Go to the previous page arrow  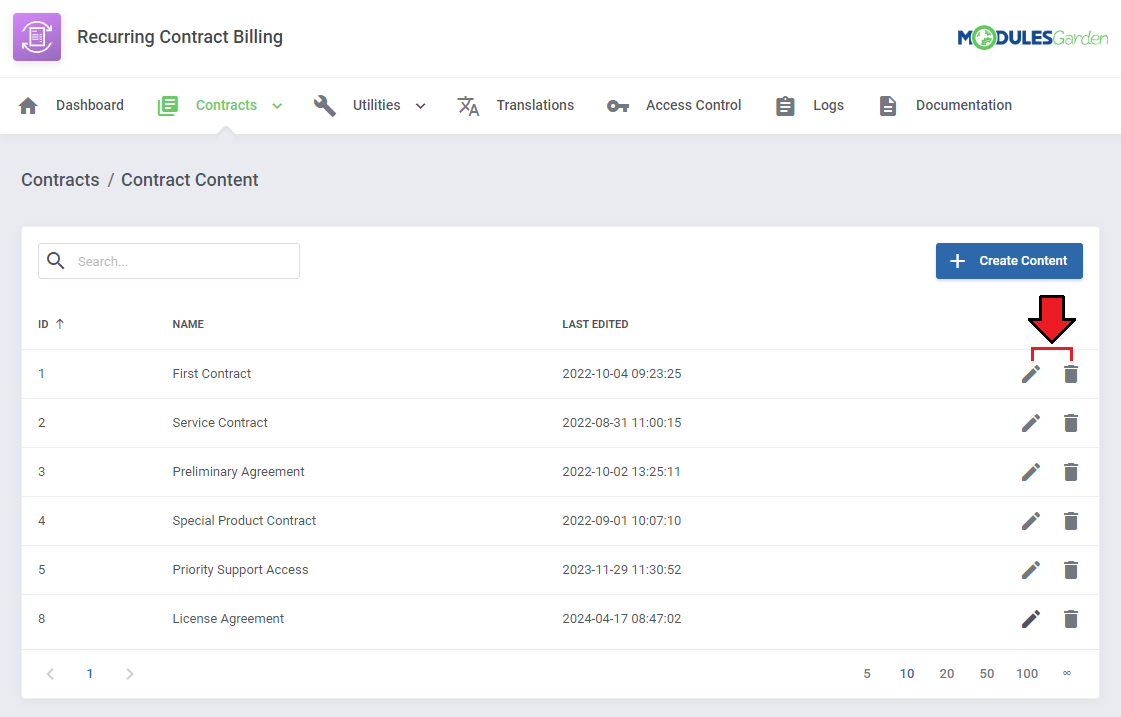pyautogui.click(x=50, y=673)
